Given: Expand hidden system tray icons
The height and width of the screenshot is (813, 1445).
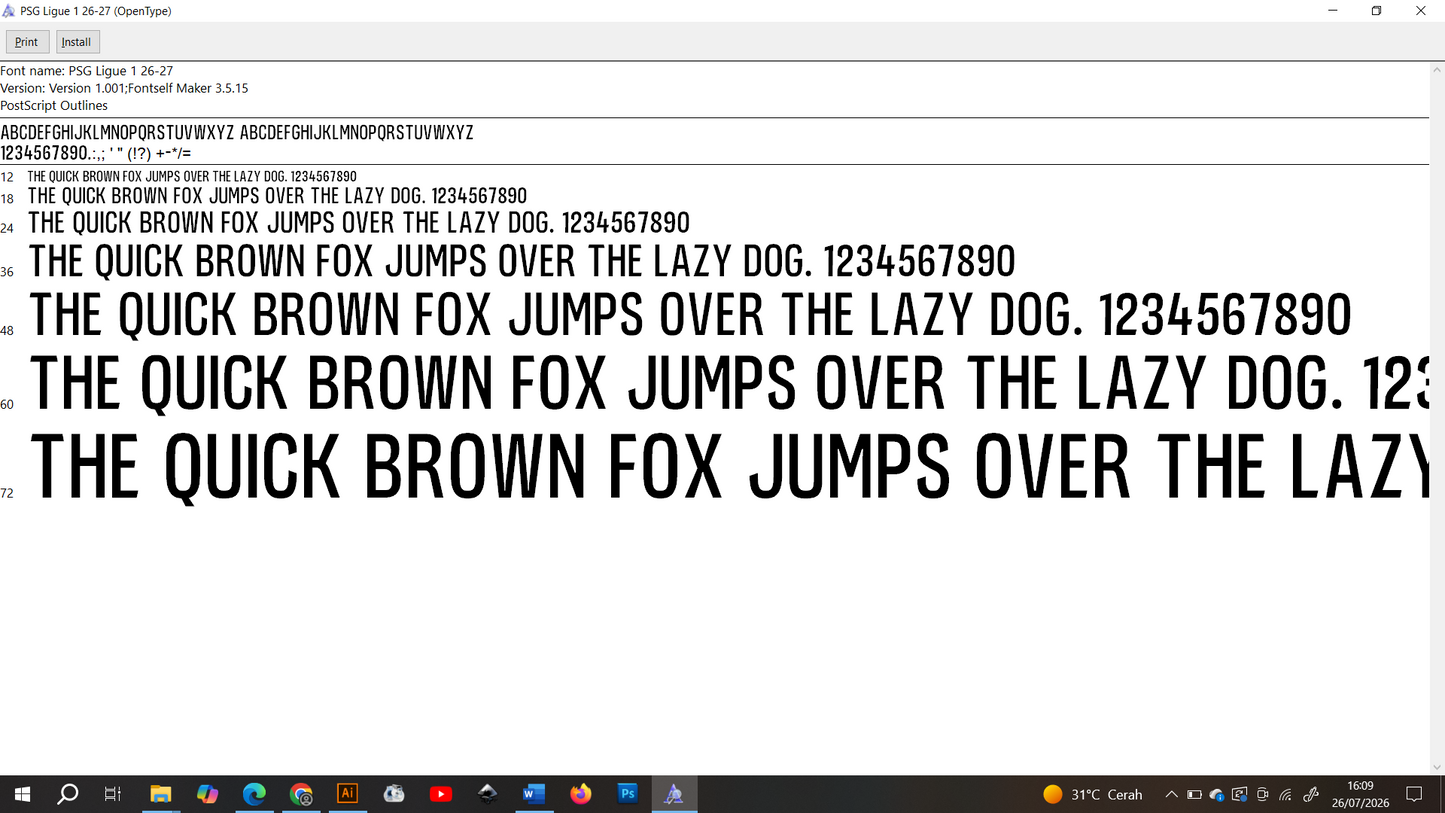Looking at the screenshot, I should pos(1171,795).
